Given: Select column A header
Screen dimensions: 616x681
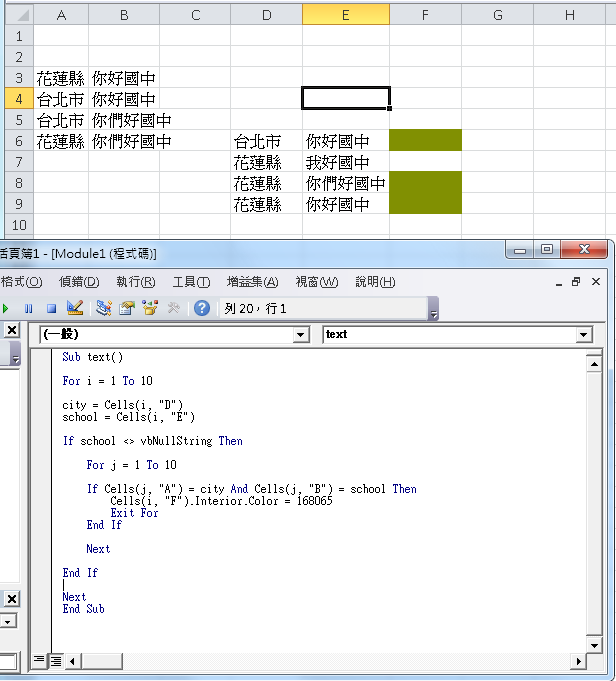Looking at the screenshot, I should click(61, 15).
